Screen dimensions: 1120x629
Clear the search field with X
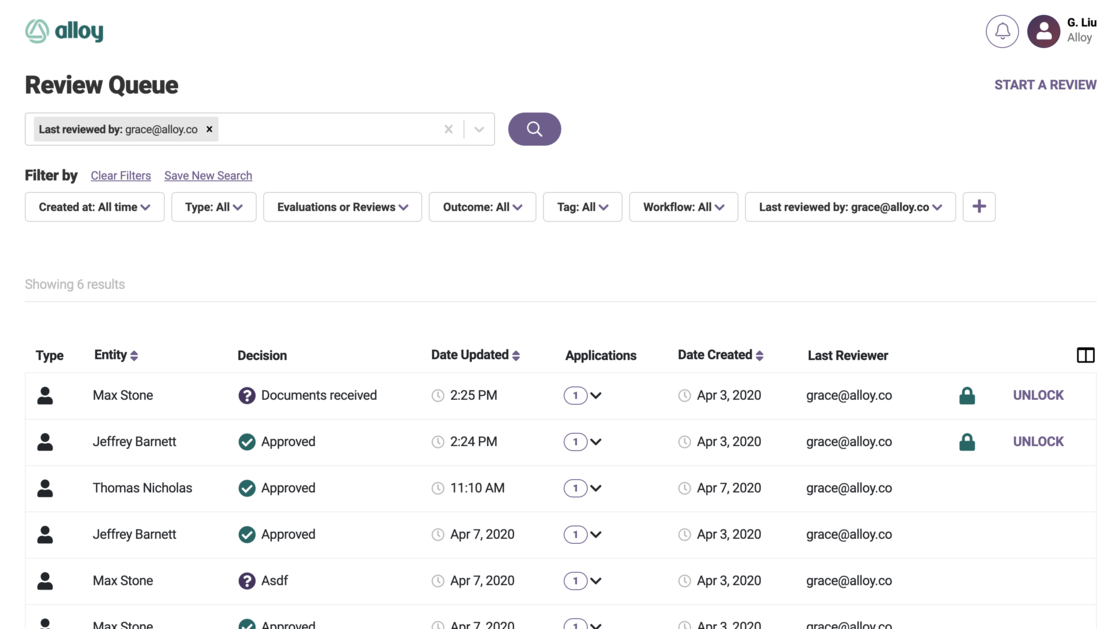[448, 129]
